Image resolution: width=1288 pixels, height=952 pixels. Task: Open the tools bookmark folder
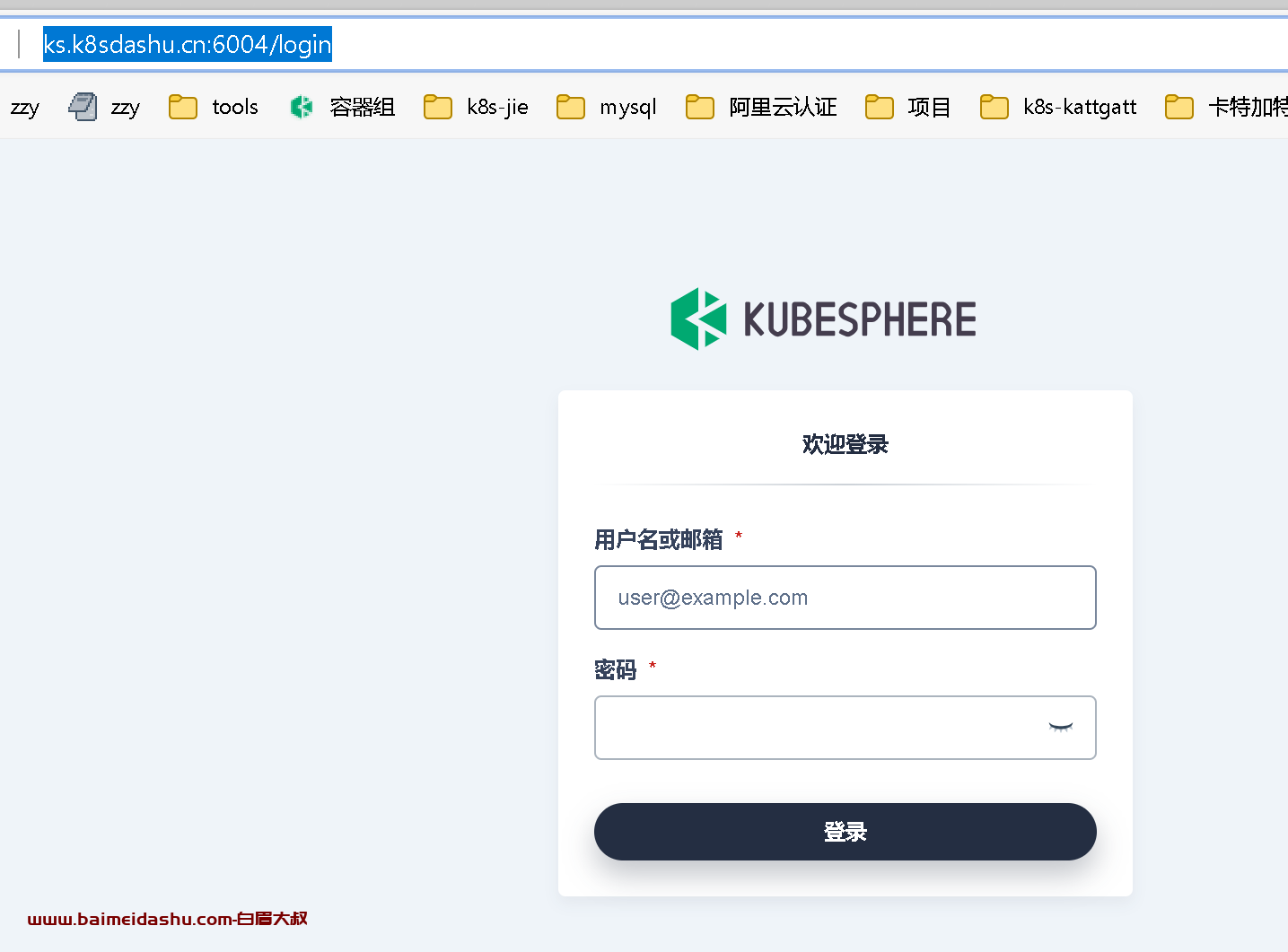214,108
